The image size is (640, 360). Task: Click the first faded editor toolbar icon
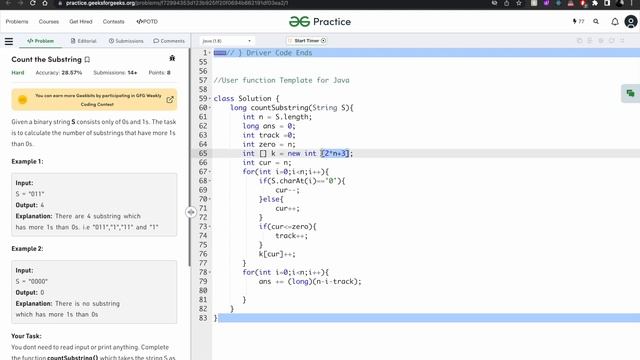coord(580,41)
